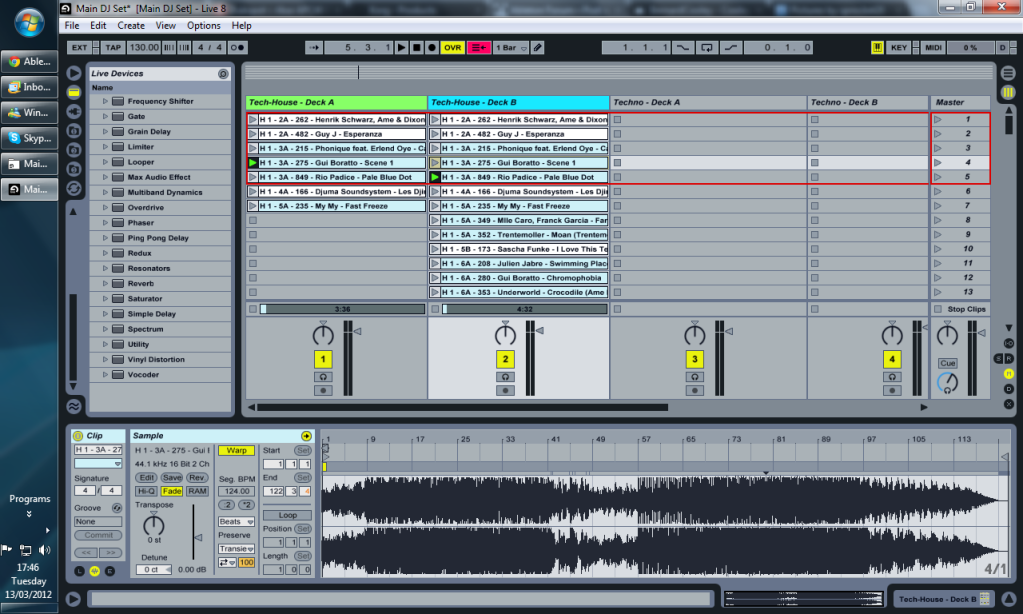
Task: Toggle the arrangement Loop switch
Action: point(707,48)
